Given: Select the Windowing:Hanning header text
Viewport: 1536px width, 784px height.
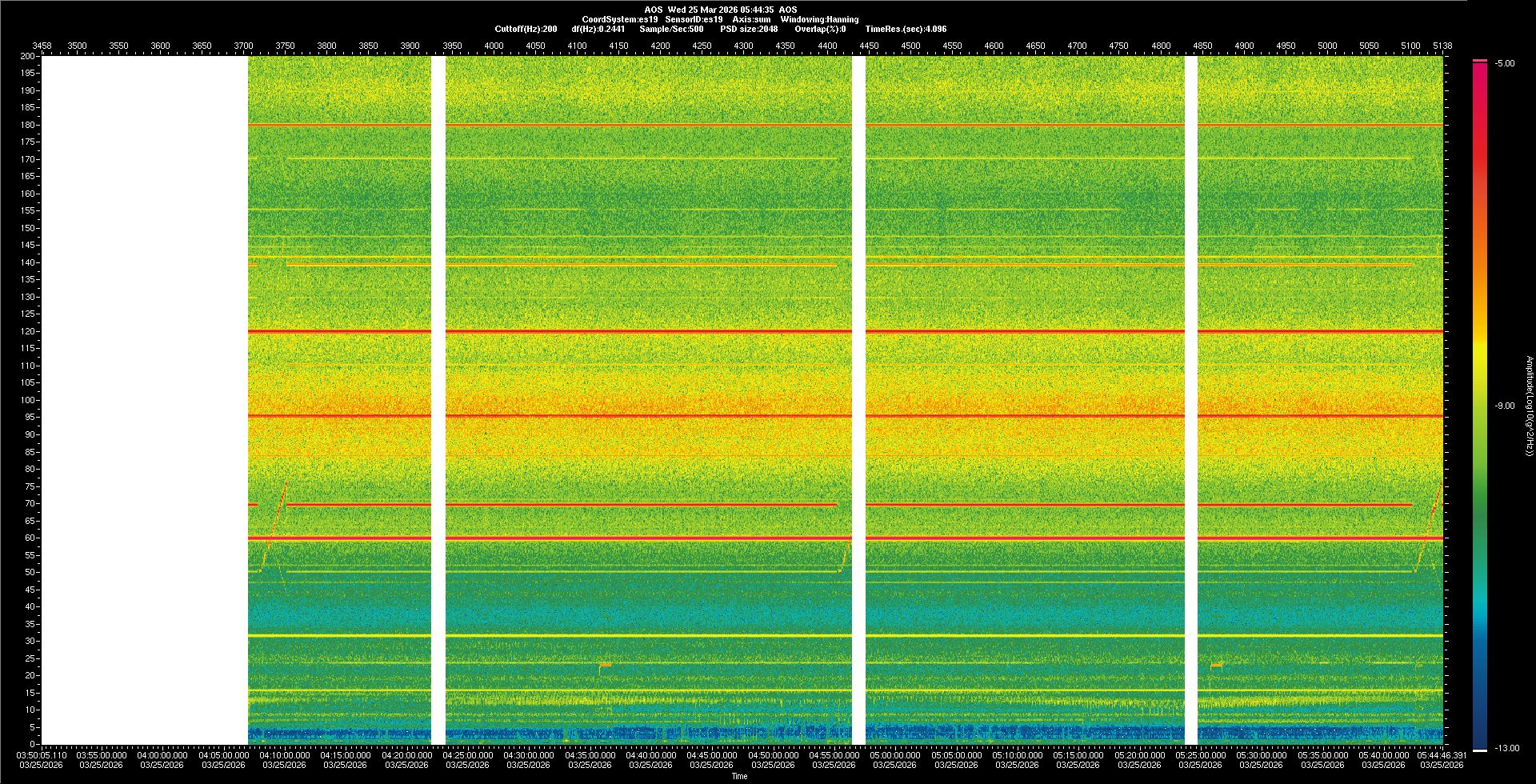Looking at the screenshot, I should point(819,19).
